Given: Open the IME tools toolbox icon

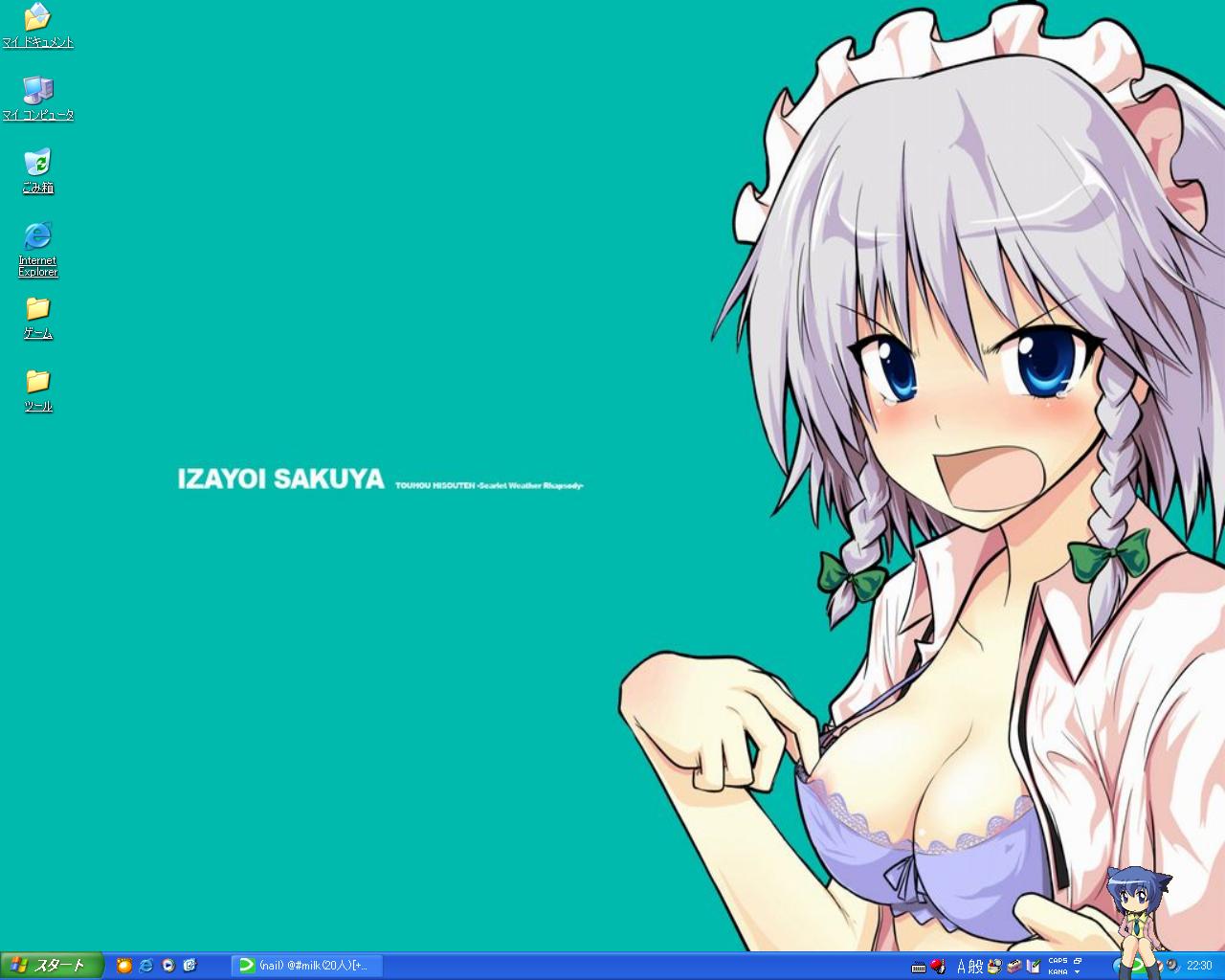Looking at the screenshot, I should tap(1014, 967).
